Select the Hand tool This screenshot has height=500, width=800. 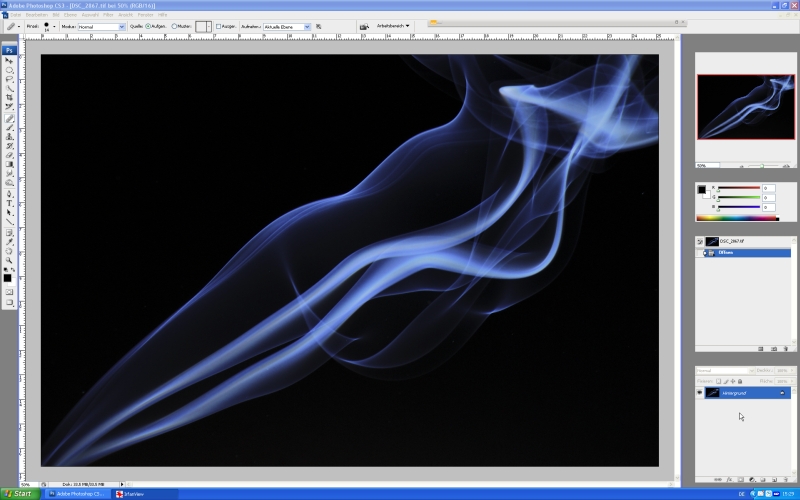point(9,251)
